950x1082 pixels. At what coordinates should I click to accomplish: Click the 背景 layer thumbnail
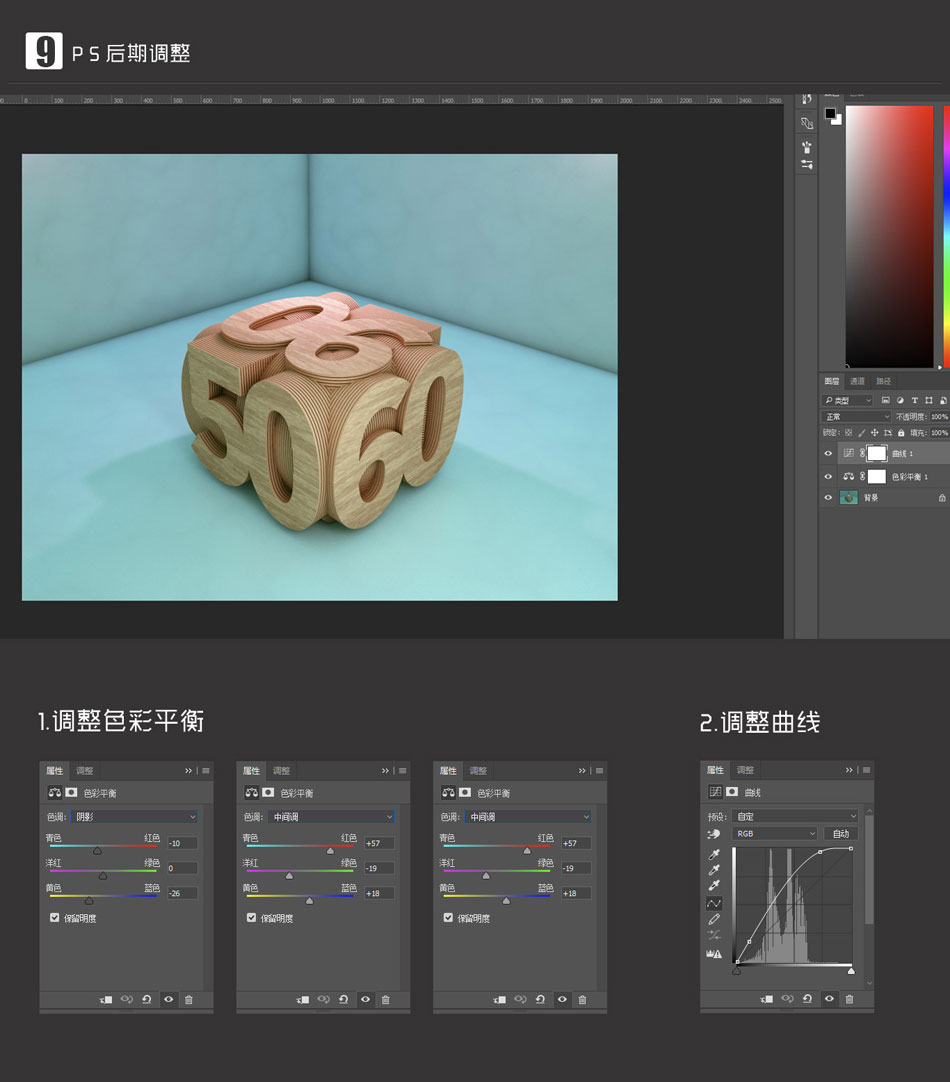(849, 498)
